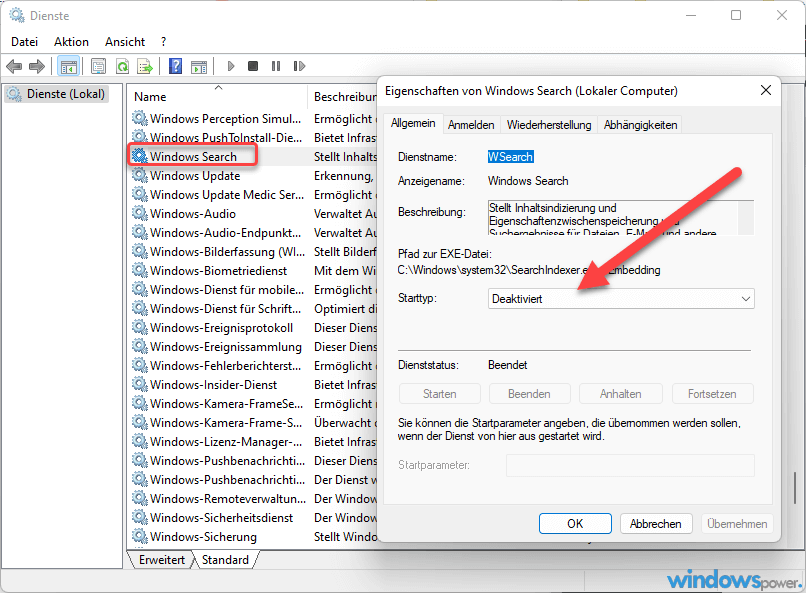Click the gear icon beside Windows-Audio

click(x=139, y=213)
